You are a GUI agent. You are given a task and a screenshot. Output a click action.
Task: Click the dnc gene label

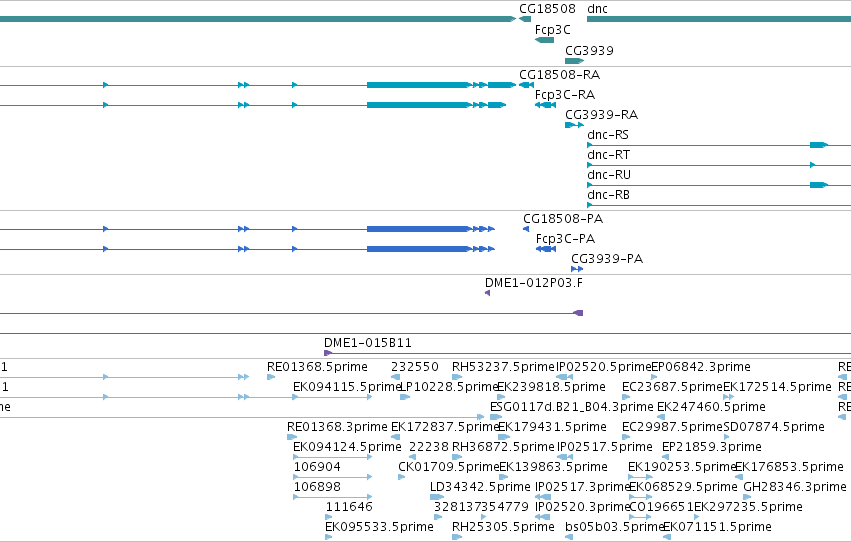(x=597, y=9)
